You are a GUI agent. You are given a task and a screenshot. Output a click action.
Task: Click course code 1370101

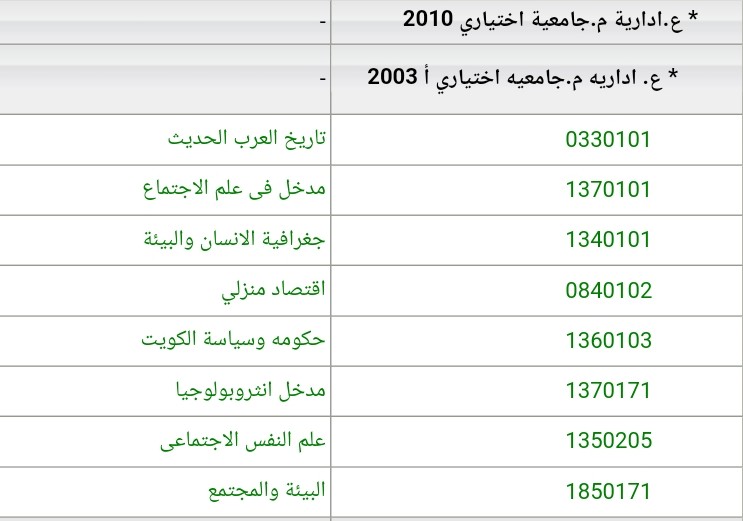point(608,190)
